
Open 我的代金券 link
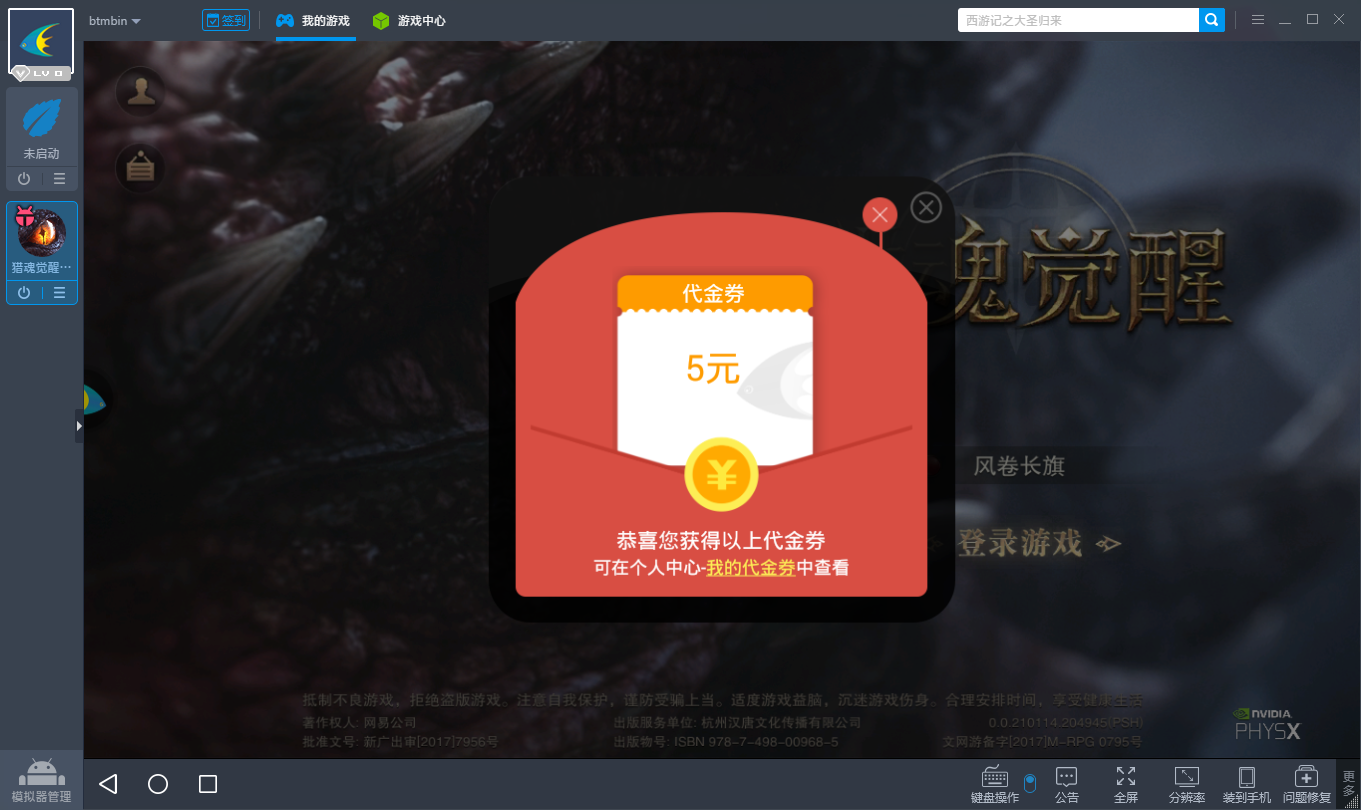point(751,568)
